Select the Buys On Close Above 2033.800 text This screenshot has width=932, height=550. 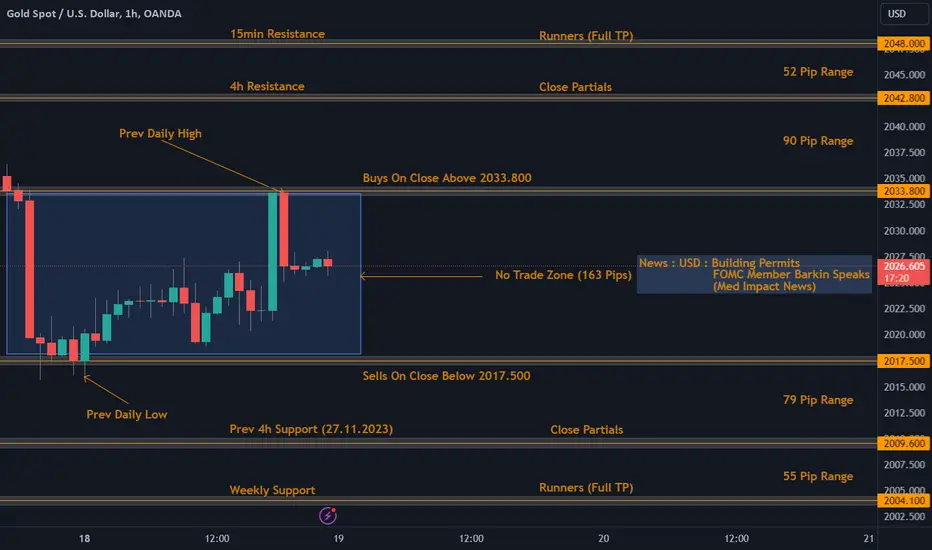(447, 178)
